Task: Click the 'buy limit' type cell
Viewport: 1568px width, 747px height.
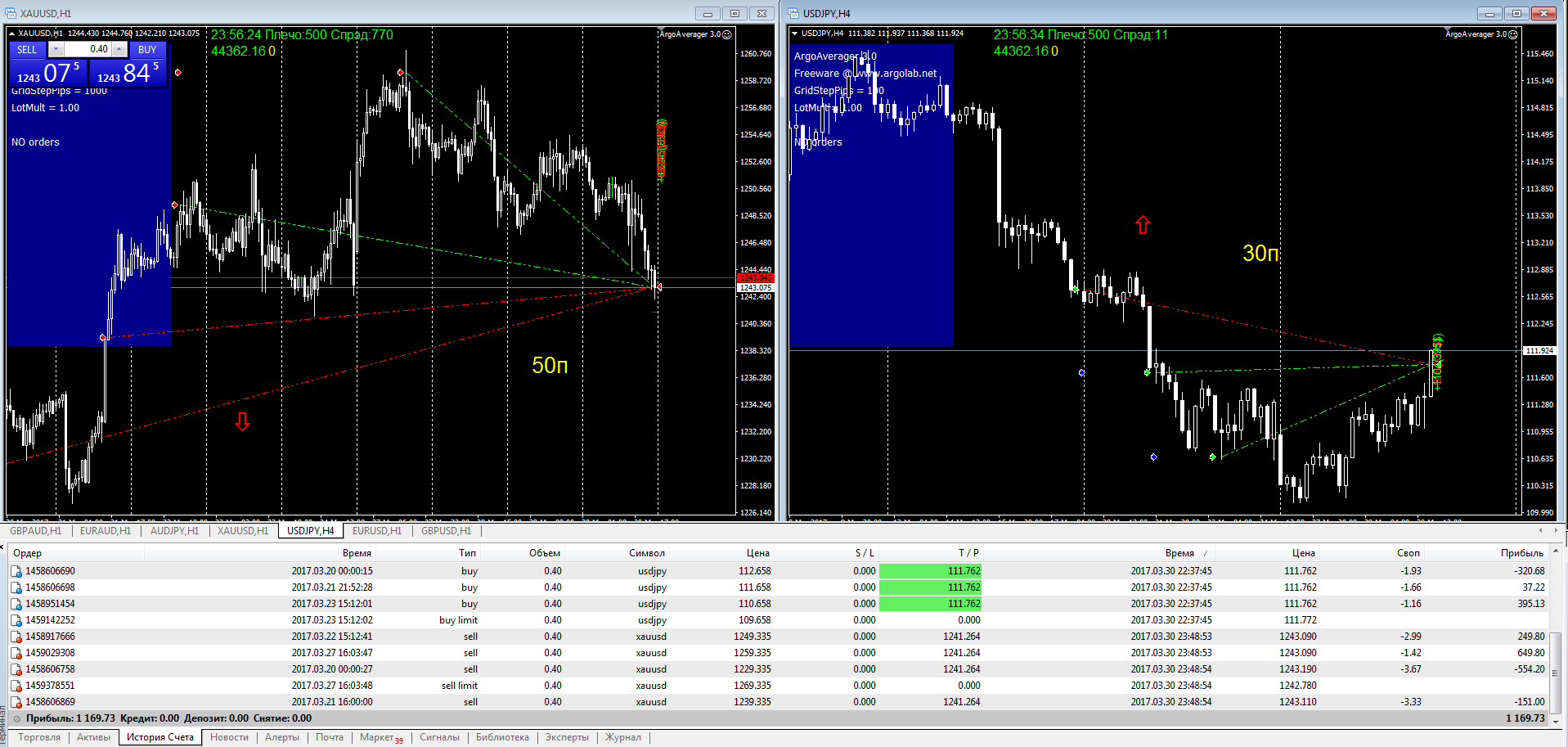Action: (458, 620)
